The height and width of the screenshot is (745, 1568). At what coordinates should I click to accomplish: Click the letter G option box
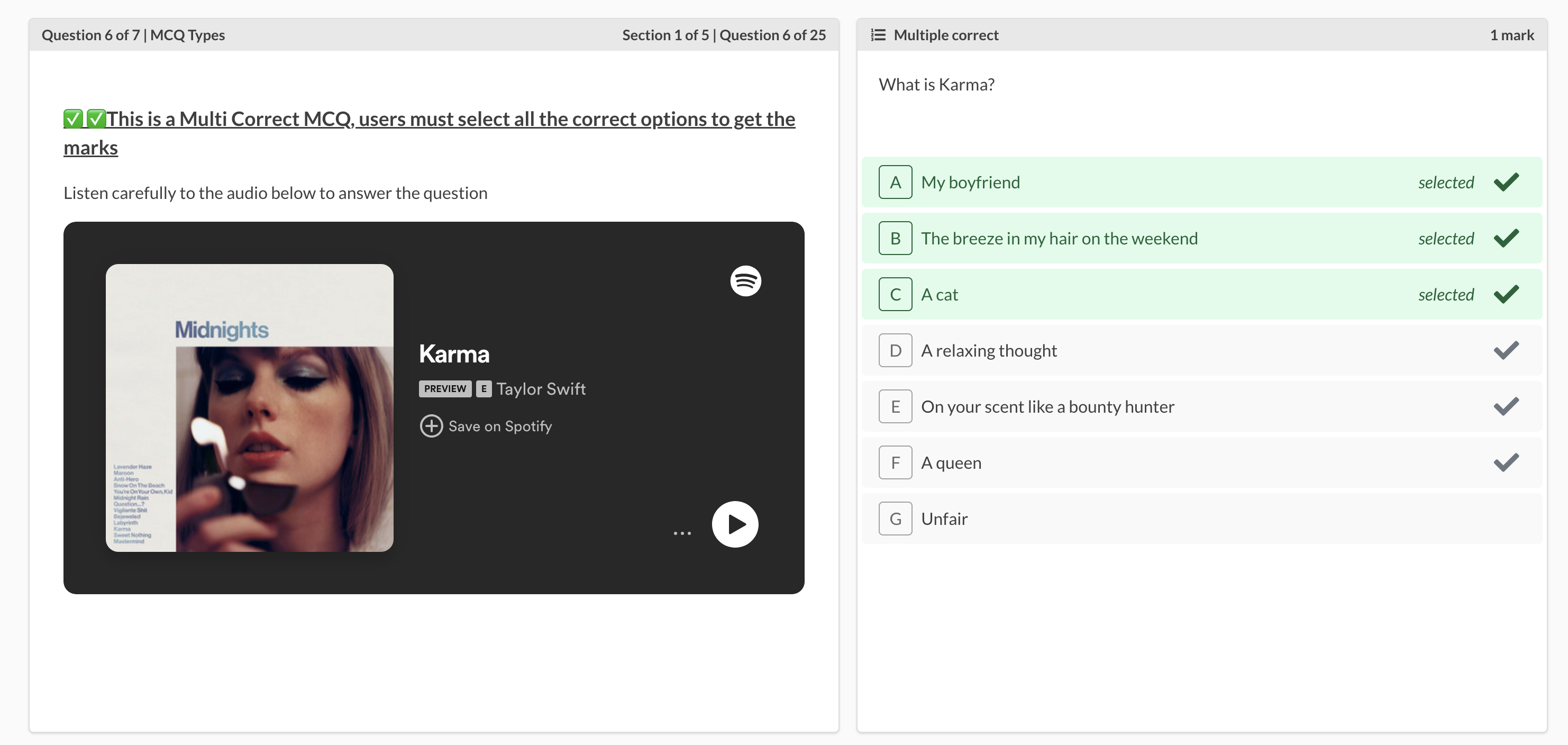[895, 519]
